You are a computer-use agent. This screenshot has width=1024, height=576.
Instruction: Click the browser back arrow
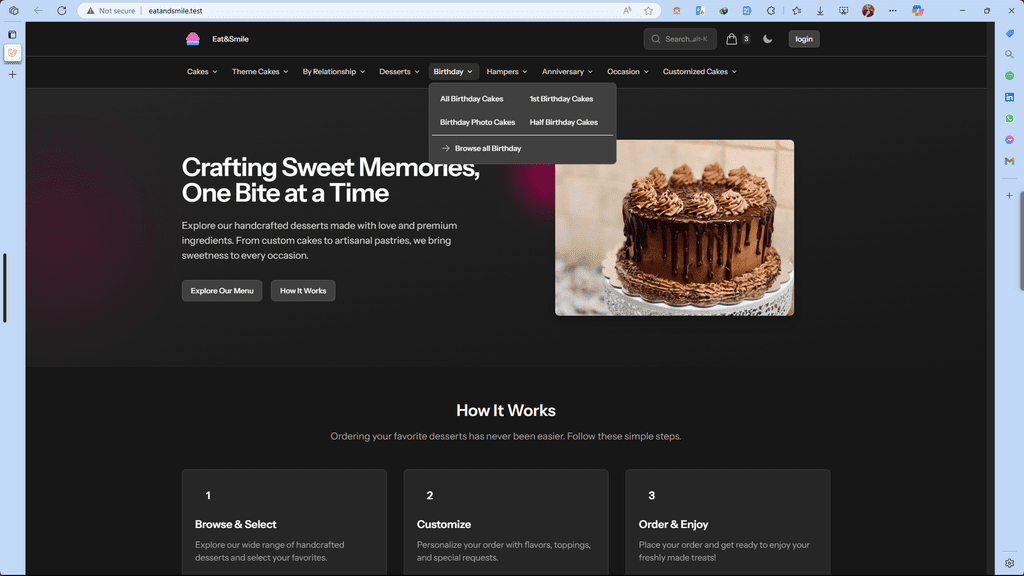click(38, 10)
